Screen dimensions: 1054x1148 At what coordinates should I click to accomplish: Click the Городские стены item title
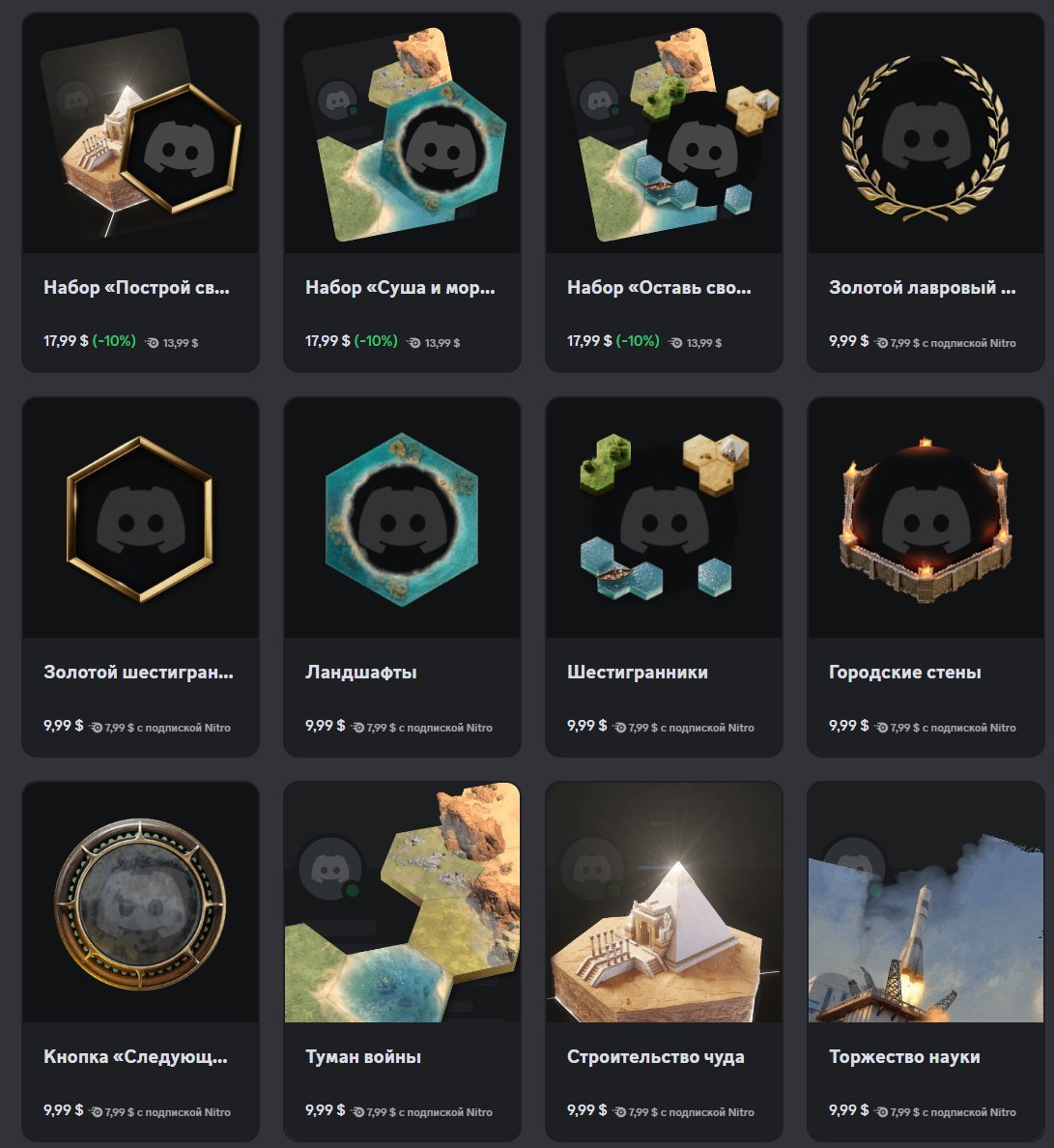pyautogui.click(x=904, y=673)
